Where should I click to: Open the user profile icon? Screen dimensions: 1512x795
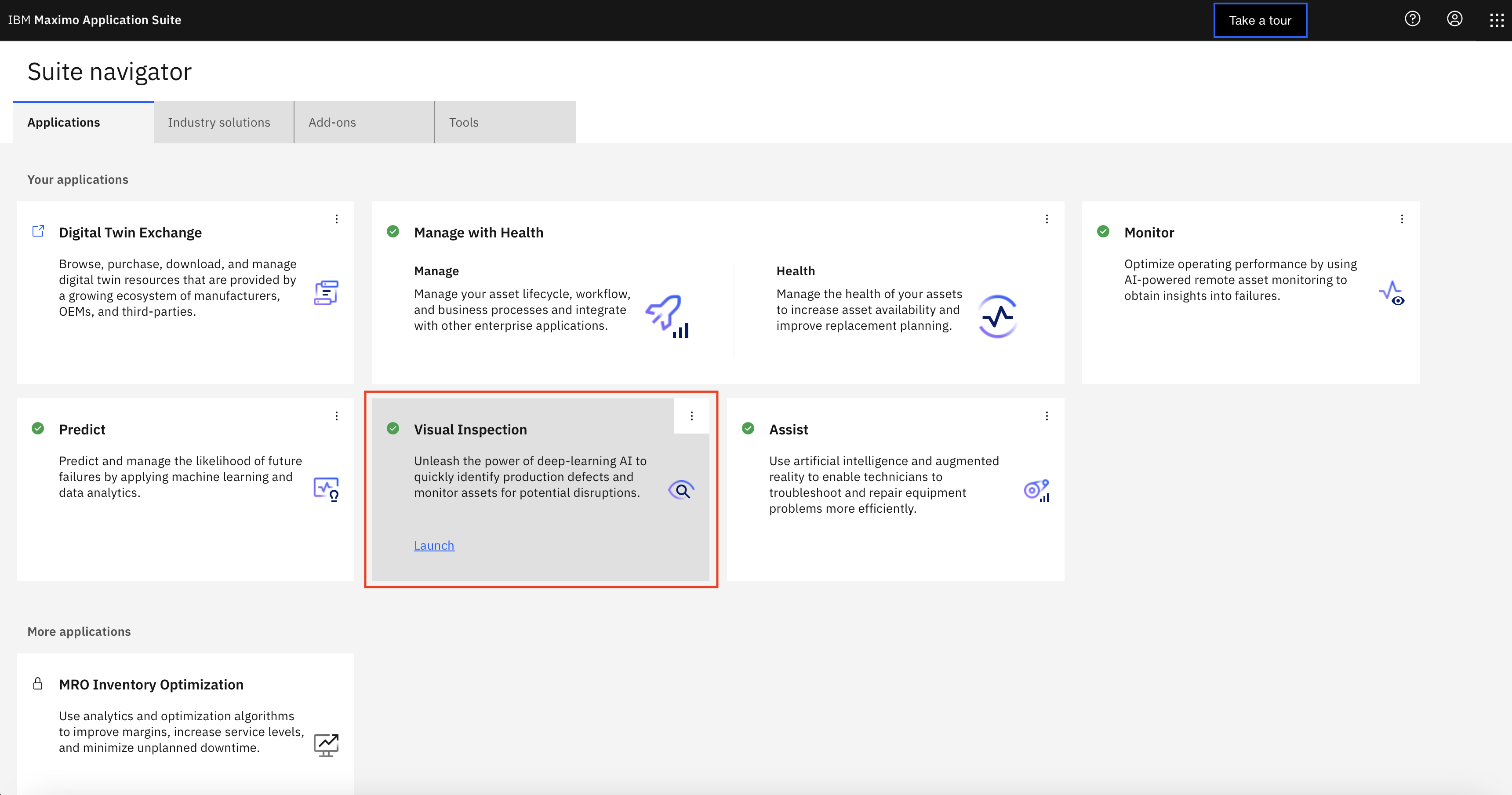click(1454, 19)
